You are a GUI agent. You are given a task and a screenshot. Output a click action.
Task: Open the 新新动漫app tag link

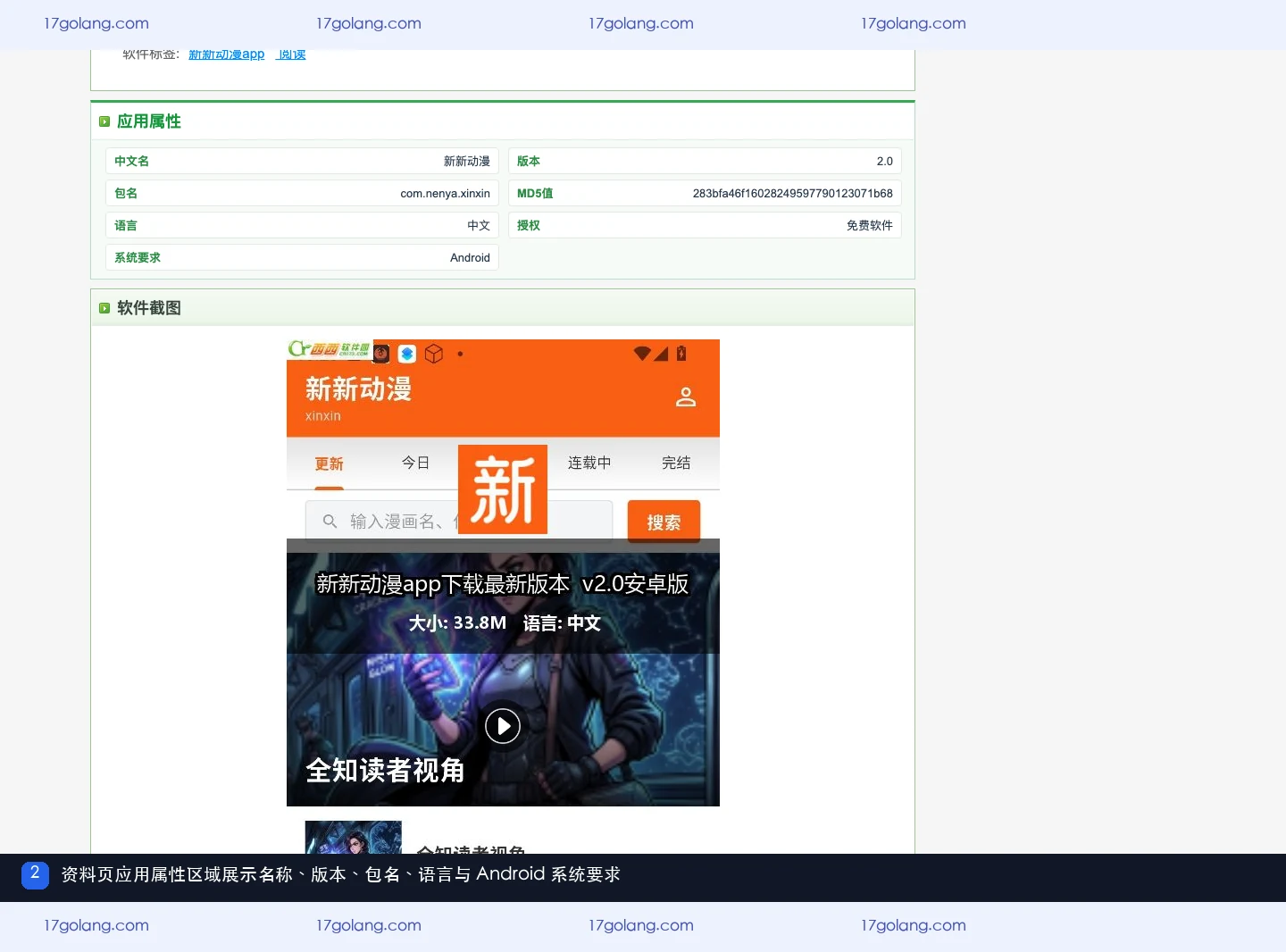pyautogui.click(x=227, y=54)
